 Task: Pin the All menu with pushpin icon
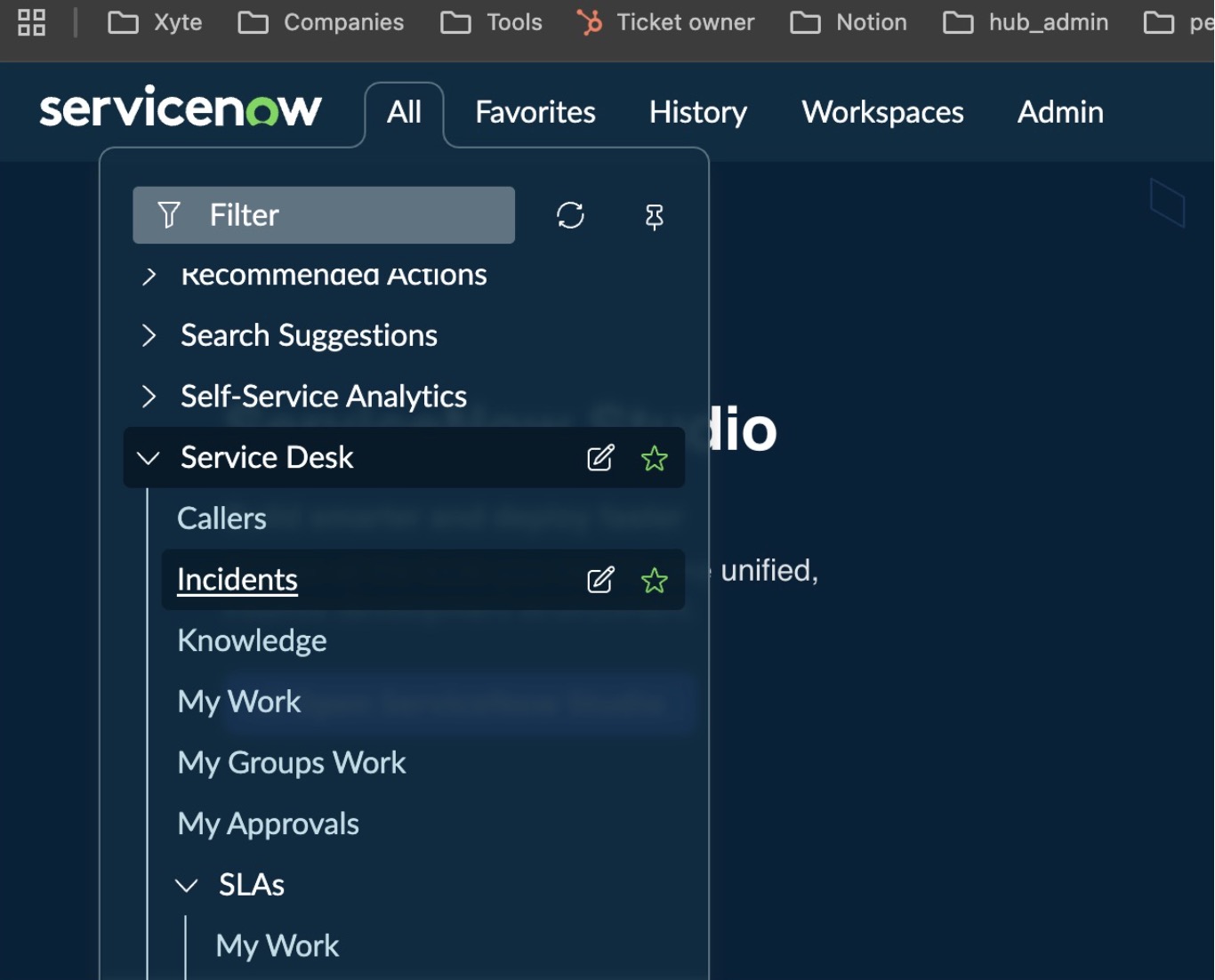tap(654, 216)
